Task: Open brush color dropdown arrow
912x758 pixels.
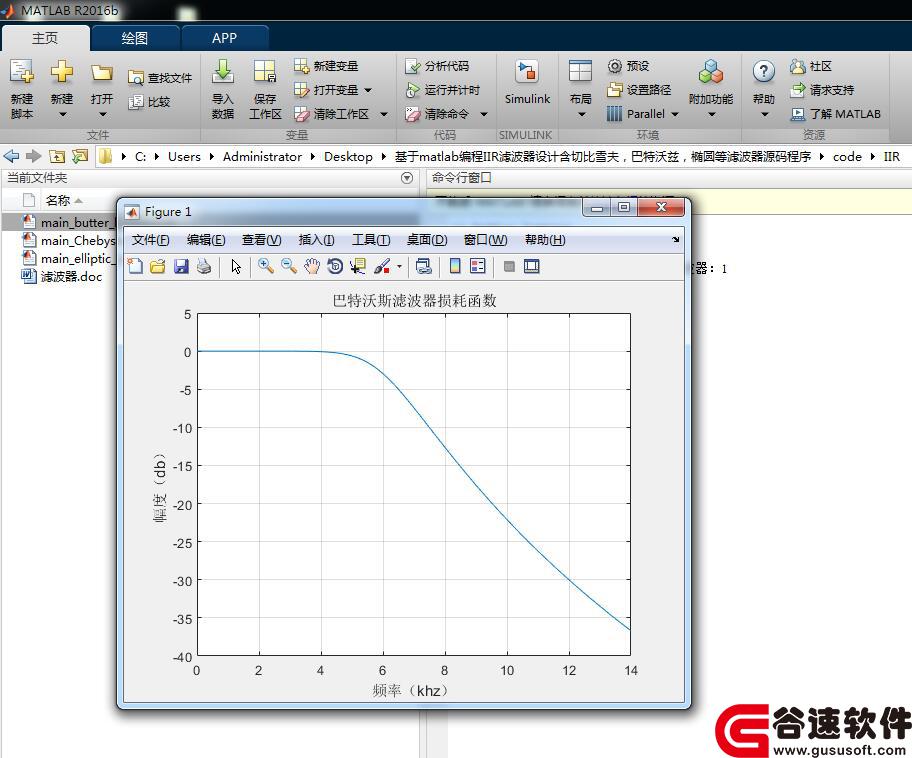Action: (x=400, y=266)
